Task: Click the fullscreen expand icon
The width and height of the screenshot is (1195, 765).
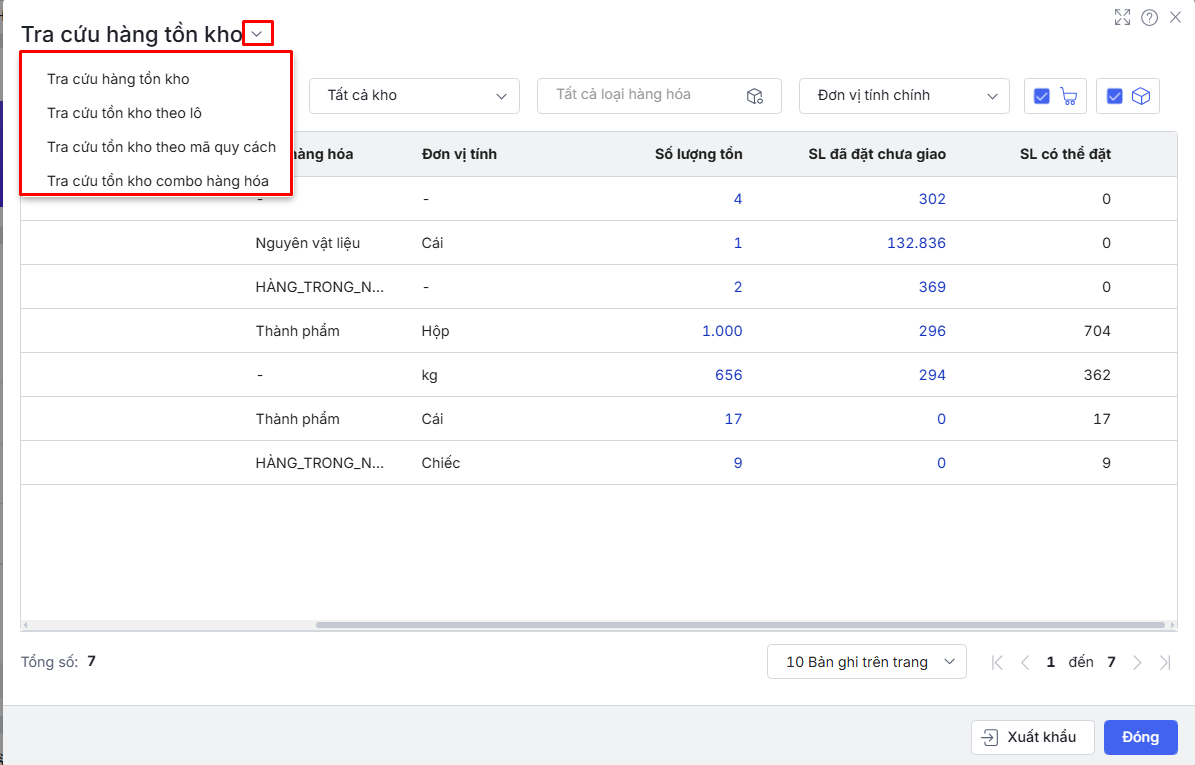Action: coord(1122,17)
